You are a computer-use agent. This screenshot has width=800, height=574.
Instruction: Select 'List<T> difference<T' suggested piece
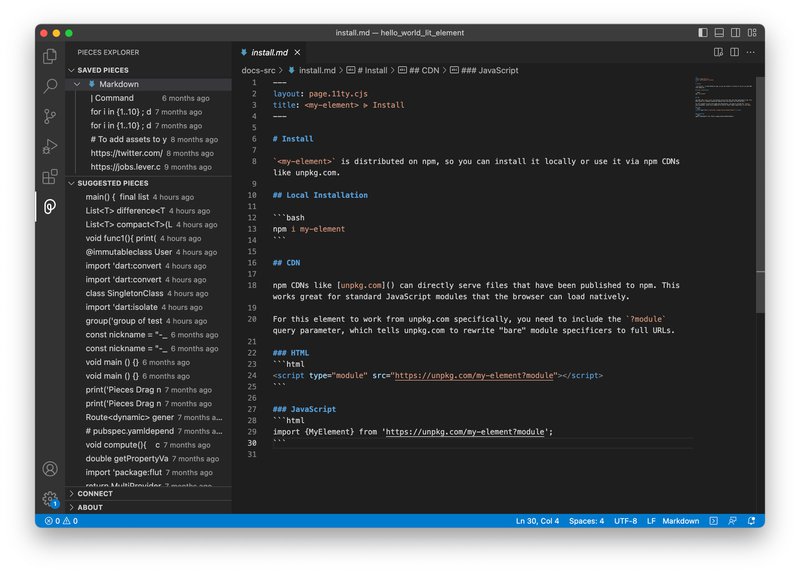click(149, 211)
